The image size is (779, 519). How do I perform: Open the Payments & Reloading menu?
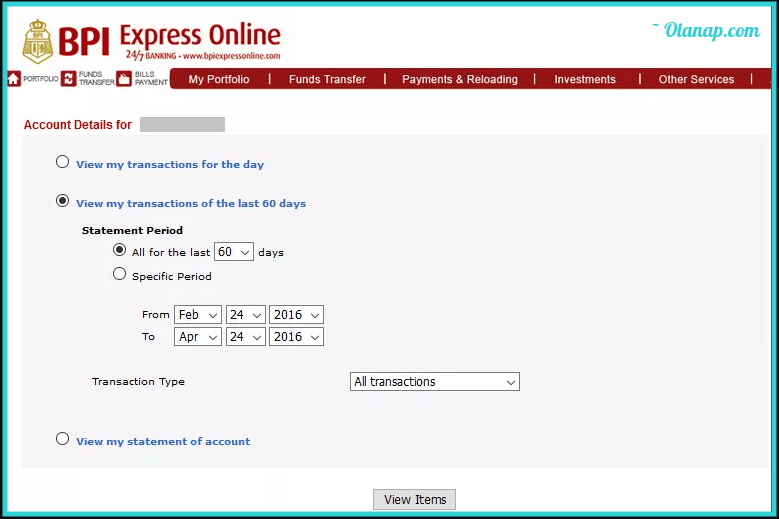(460, 79)
